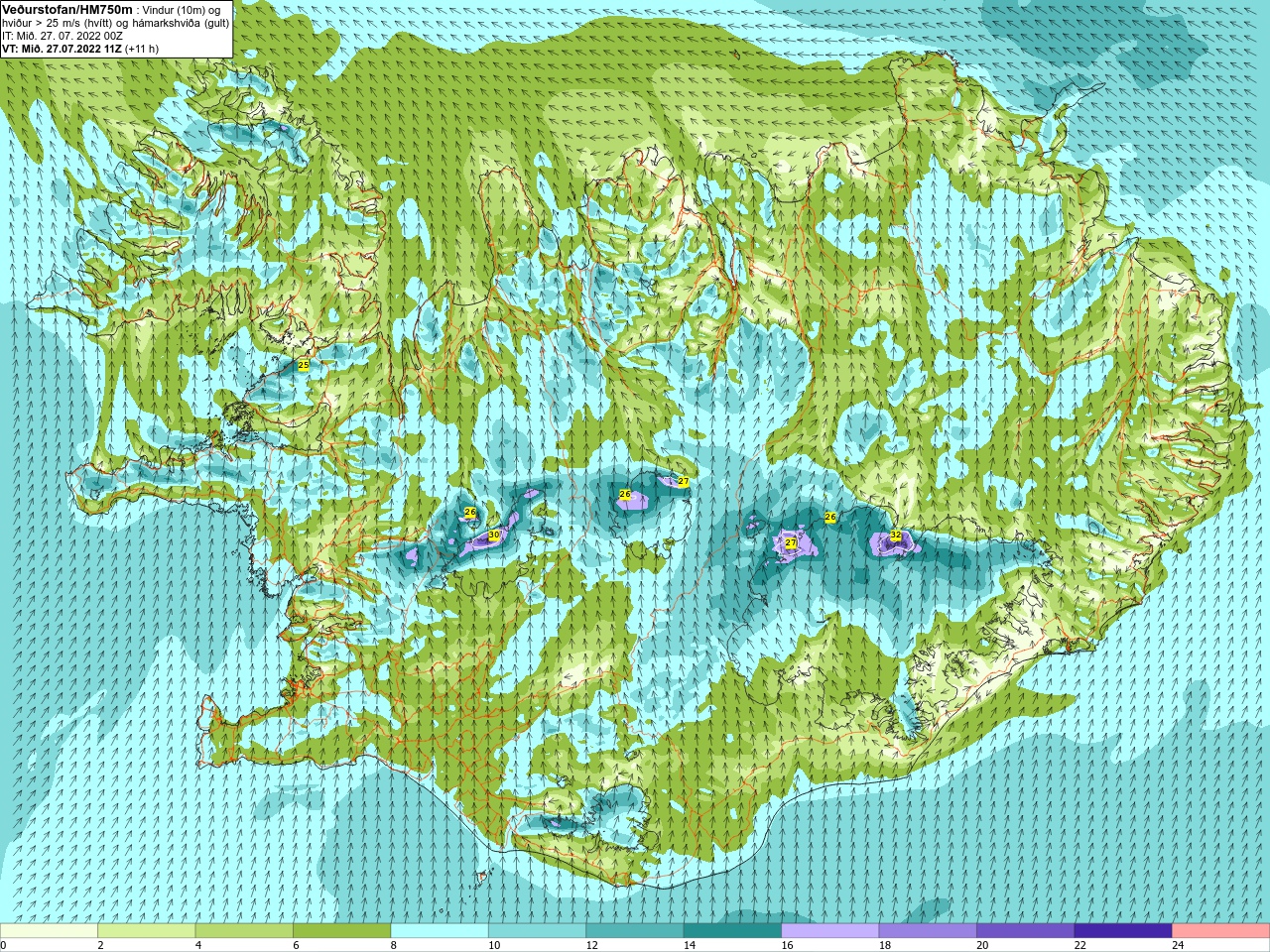Pick the lavender 16–18 legend swatch
1270x952 pixels.
pos(830,931)
